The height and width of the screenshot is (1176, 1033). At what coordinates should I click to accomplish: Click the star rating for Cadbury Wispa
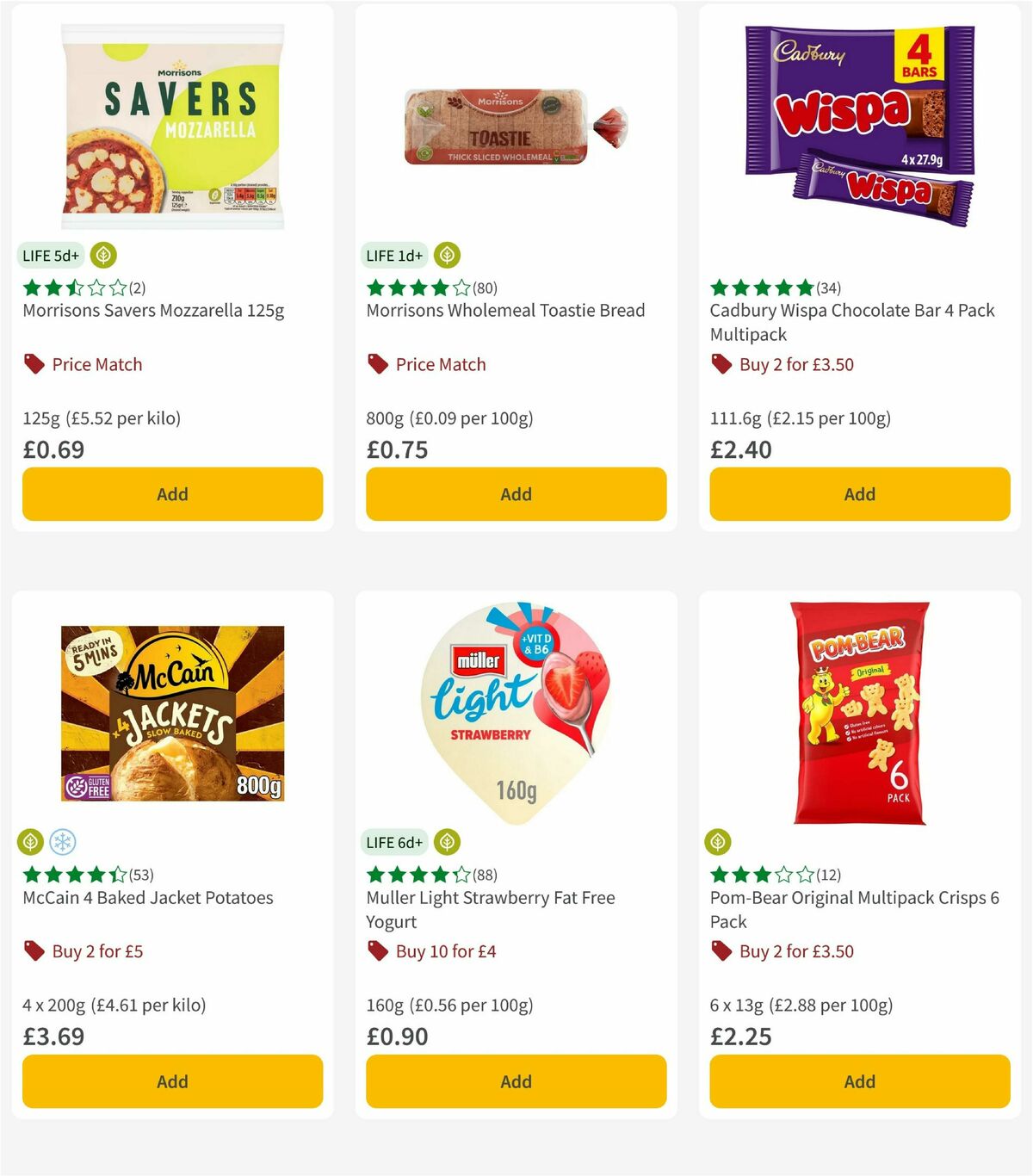tap(761, 288)
